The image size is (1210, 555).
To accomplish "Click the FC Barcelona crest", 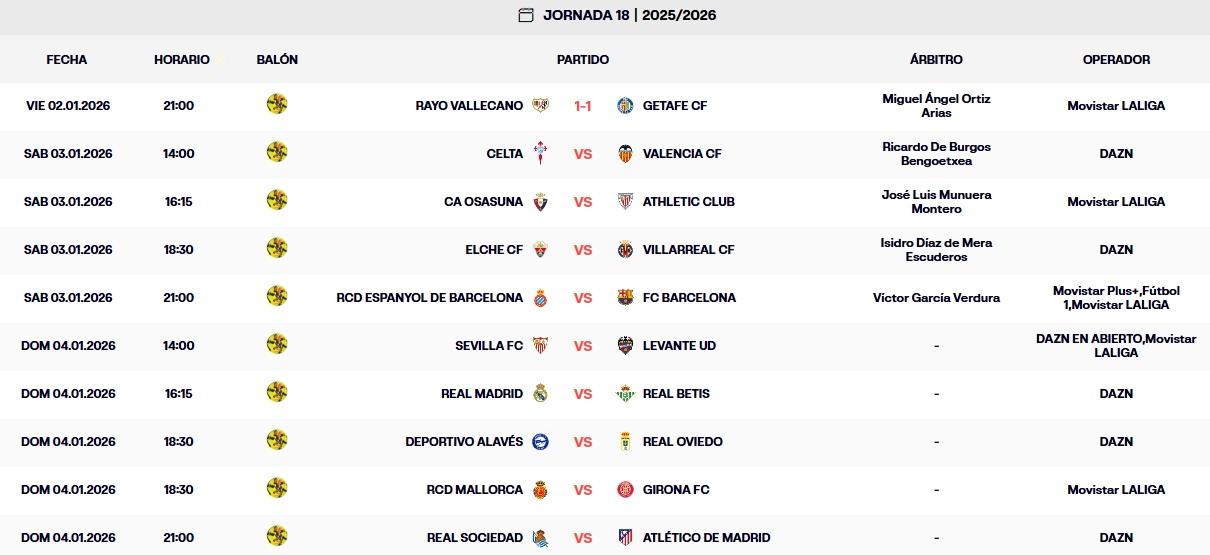I will coord(625,297).
